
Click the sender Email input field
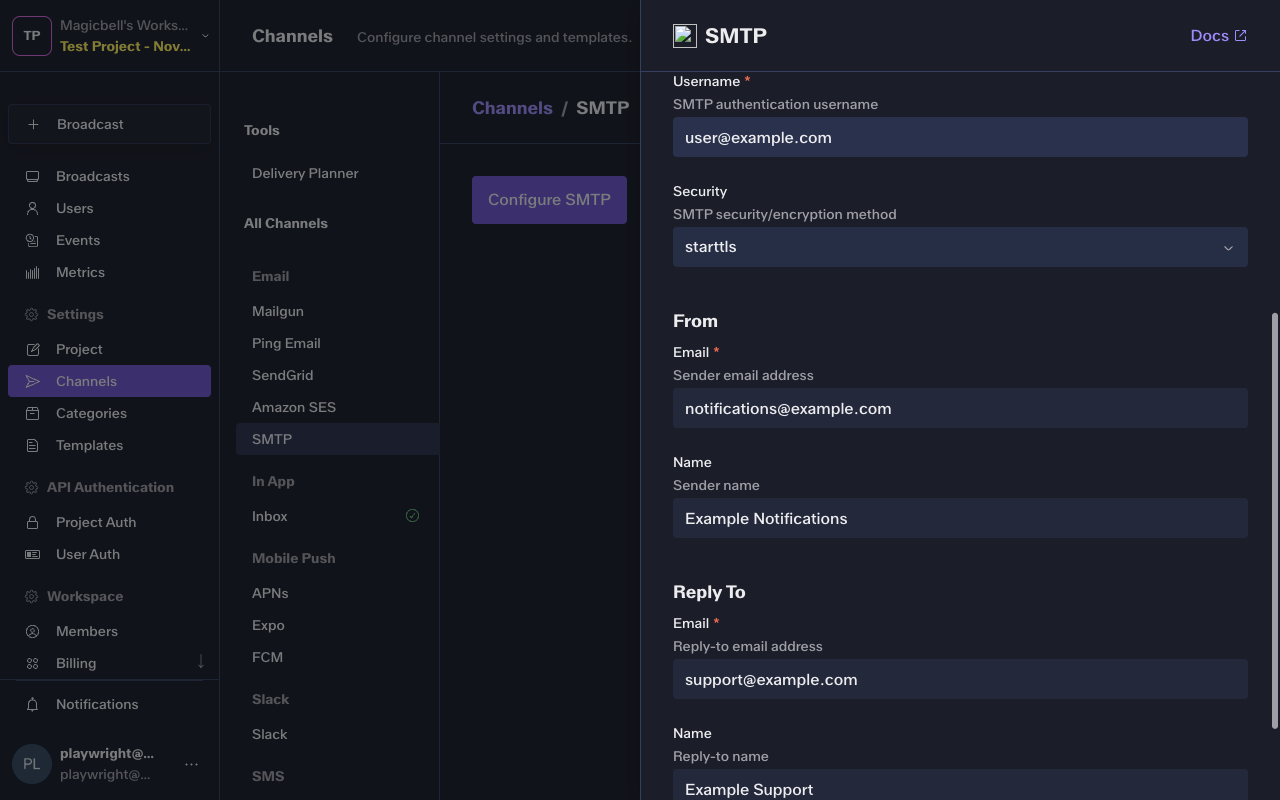click(959, 408)
